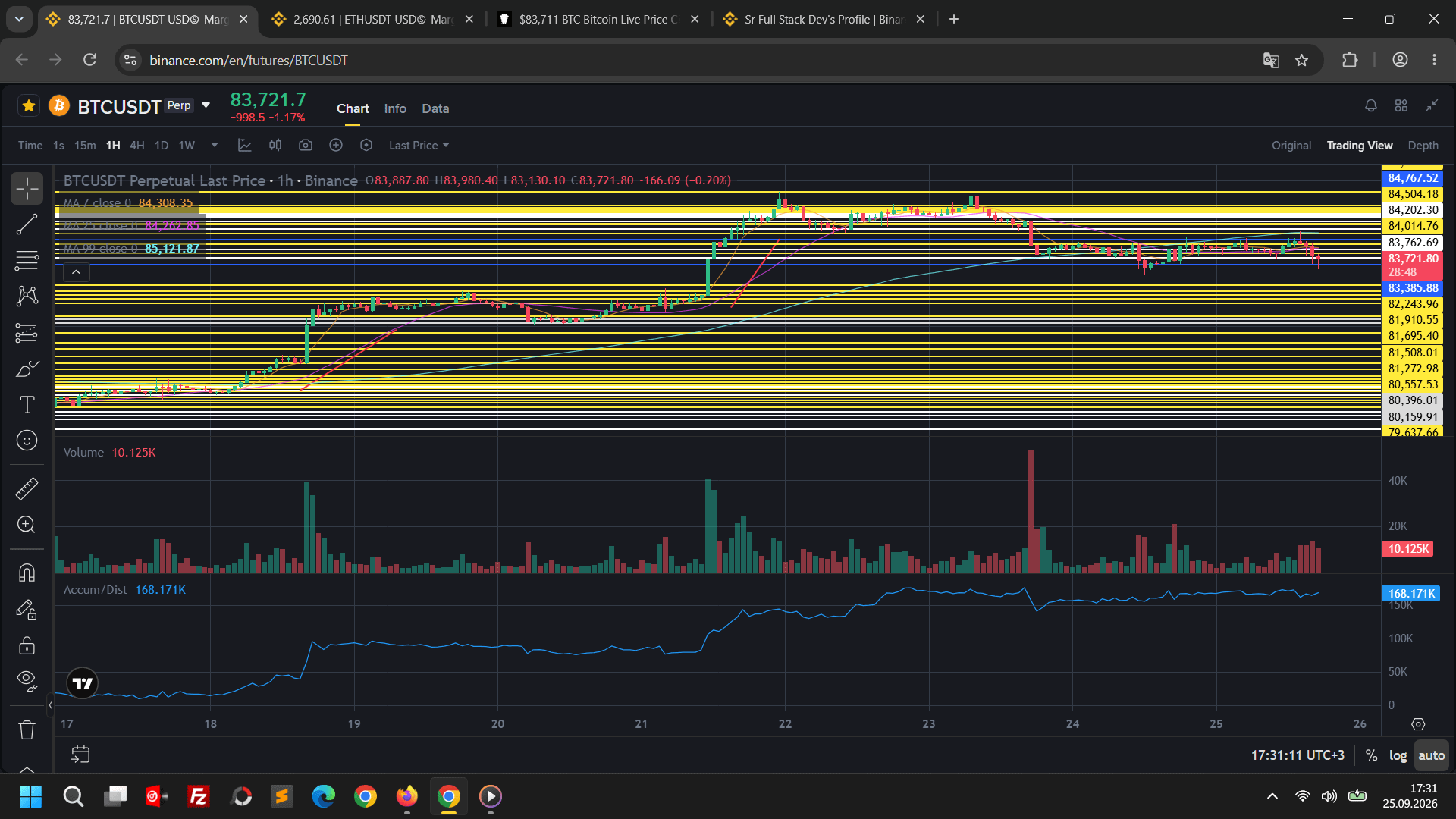The width and height of the screenshot is (1456, 819).
Task: Toggle the favorite star for BTCUSDT
Action: (29, 106)
